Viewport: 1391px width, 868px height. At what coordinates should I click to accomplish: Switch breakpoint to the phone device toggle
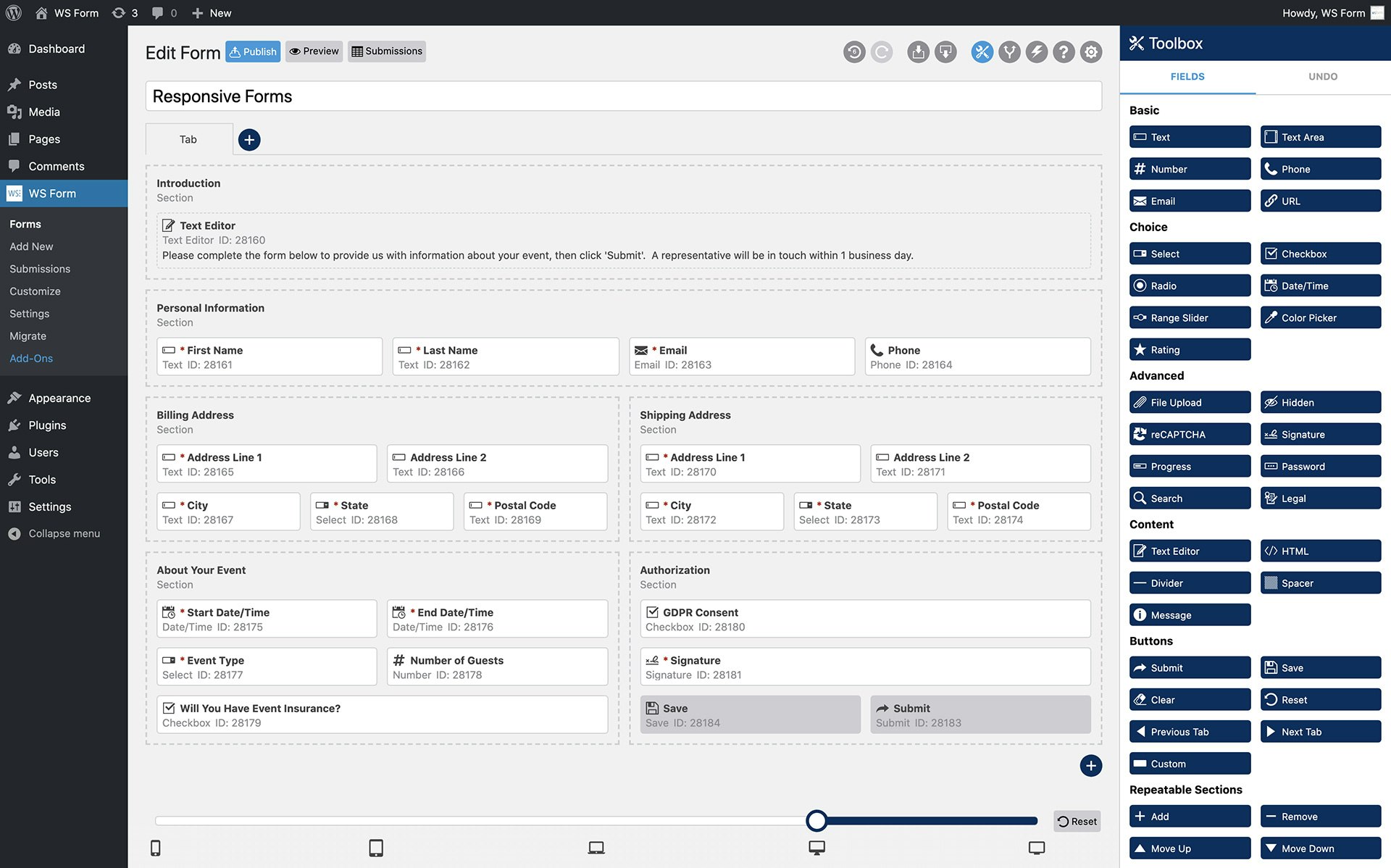(x=156, y=846)
